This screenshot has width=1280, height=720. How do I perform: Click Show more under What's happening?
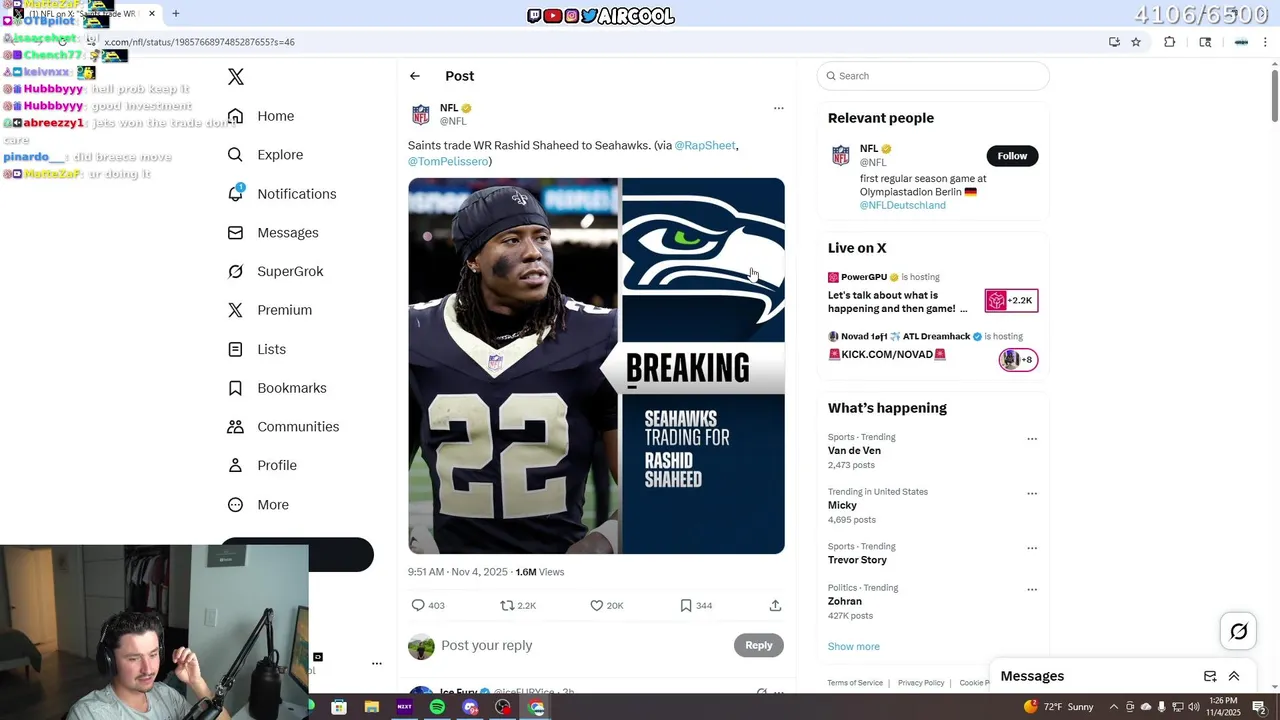click(x=854, y=646)
